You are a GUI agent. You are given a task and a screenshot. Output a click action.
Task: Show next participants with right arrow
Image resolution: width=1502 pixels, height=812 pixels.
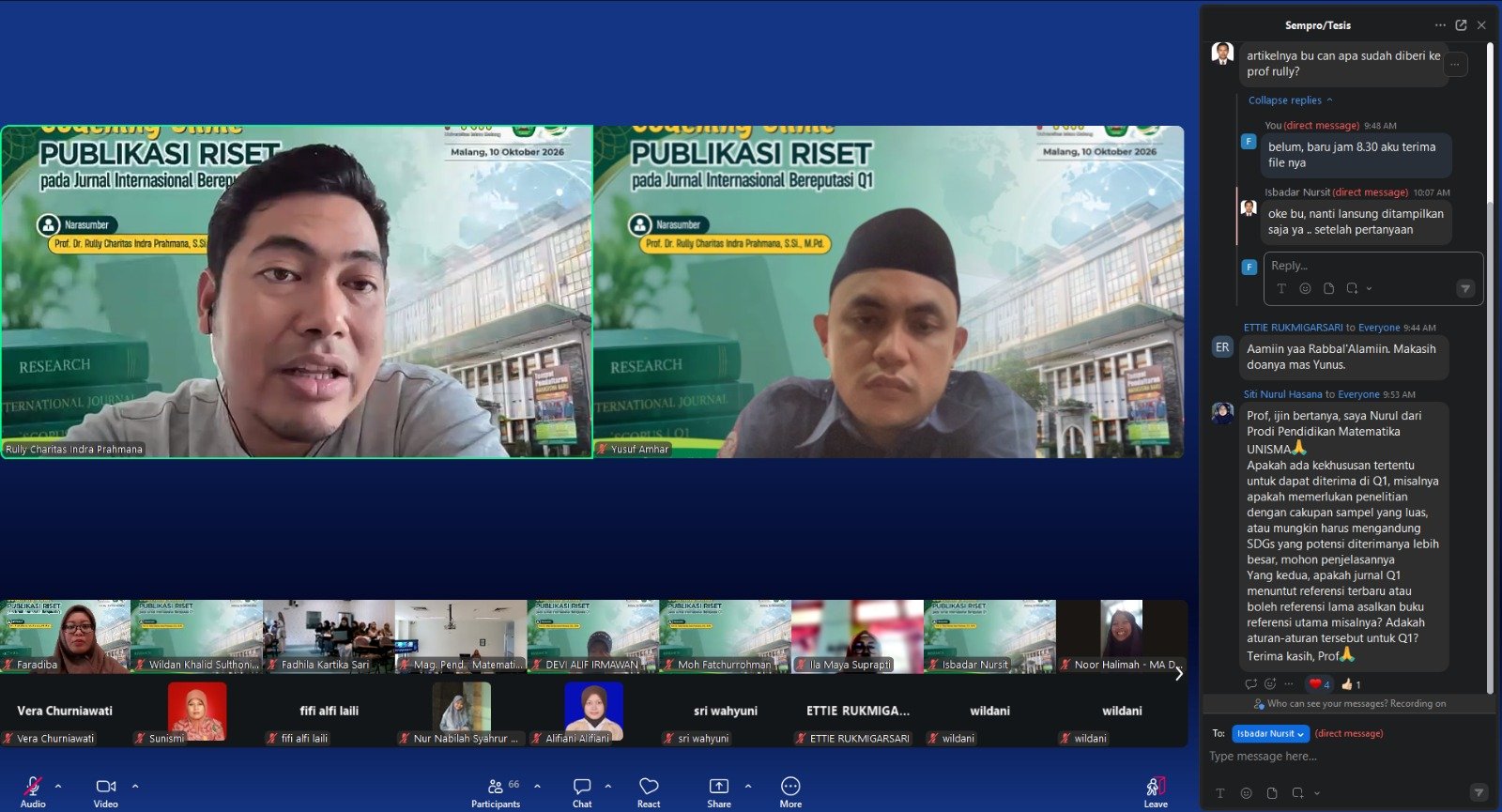pos(1179,673)
